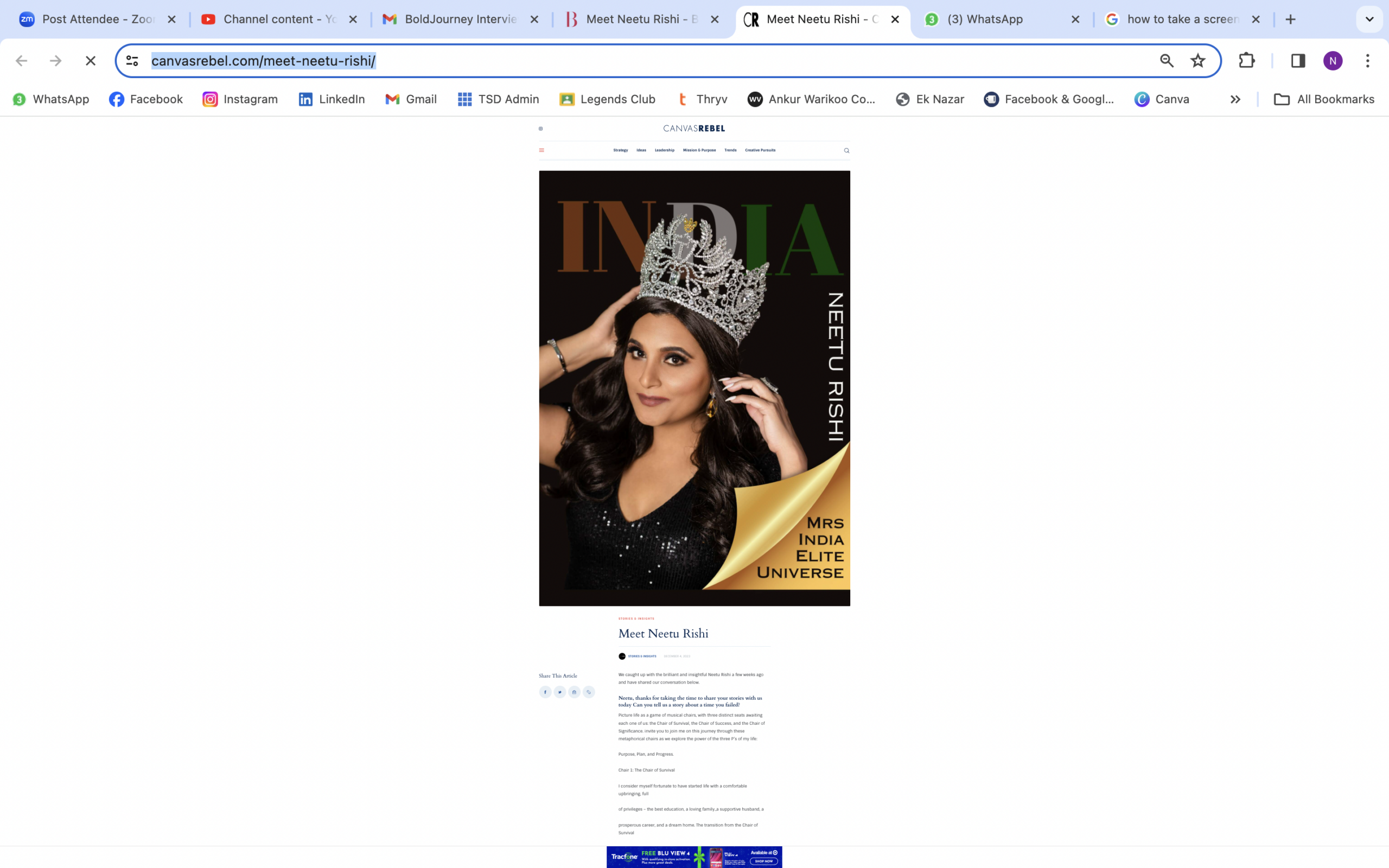Select Leadership in site navigation
Image resolution: width=1389 pixels, height=868 pixels.
tap(664, 150)
